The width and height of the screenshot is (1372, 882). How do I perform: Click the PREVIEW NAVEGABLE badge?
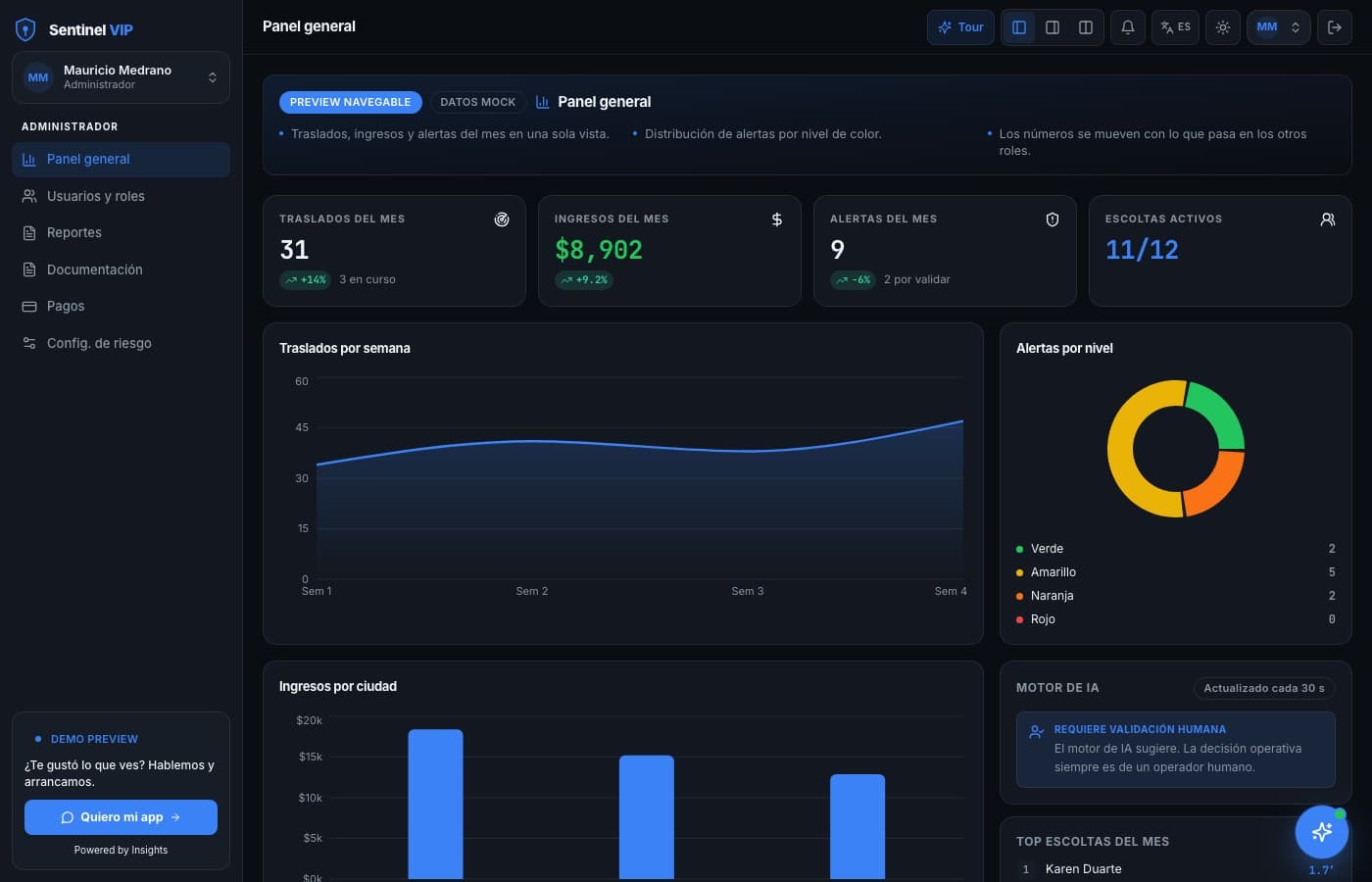tap(350, 102)
